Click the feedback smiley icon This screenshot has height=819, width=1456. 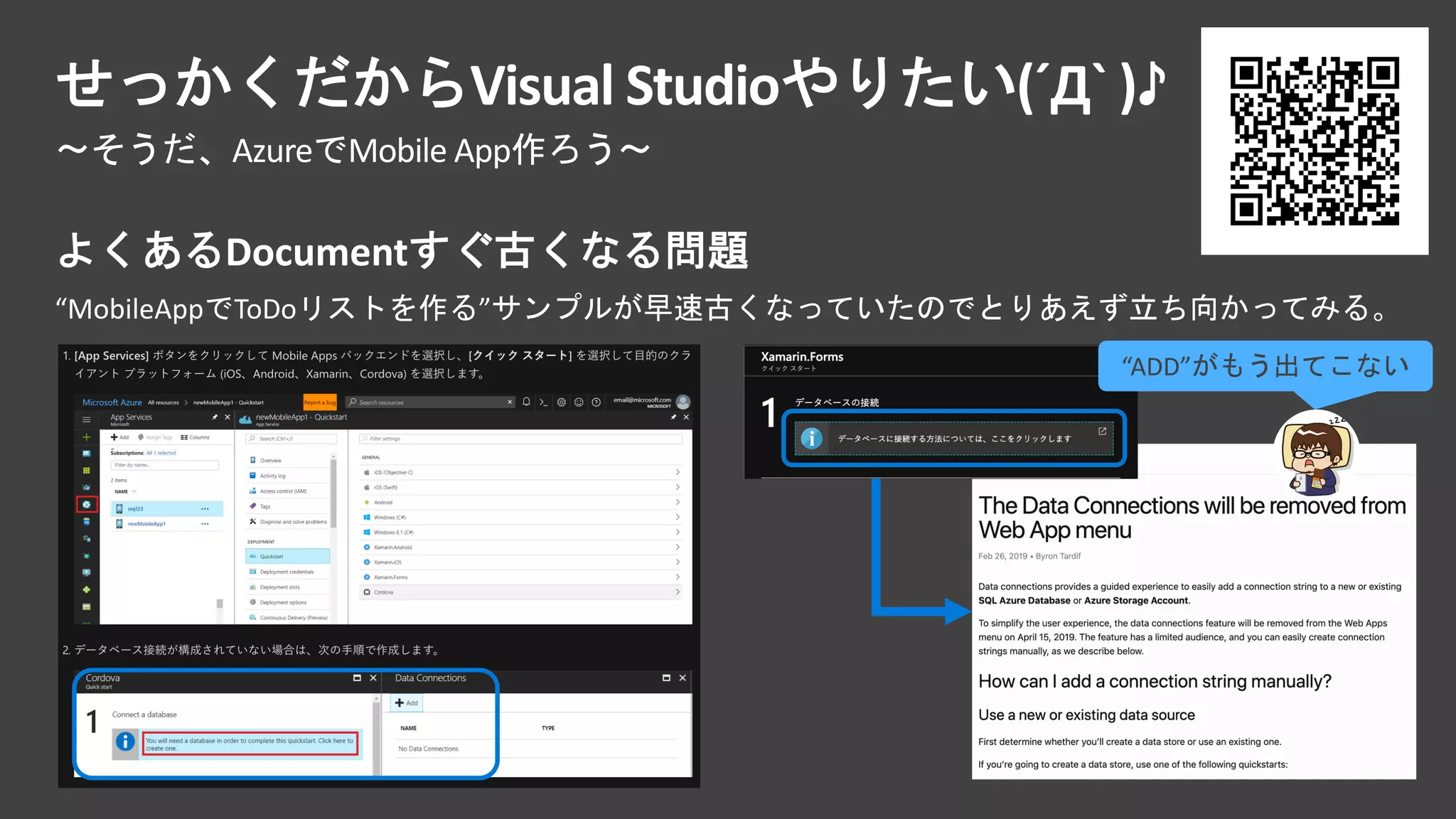(x=579, y=402)
